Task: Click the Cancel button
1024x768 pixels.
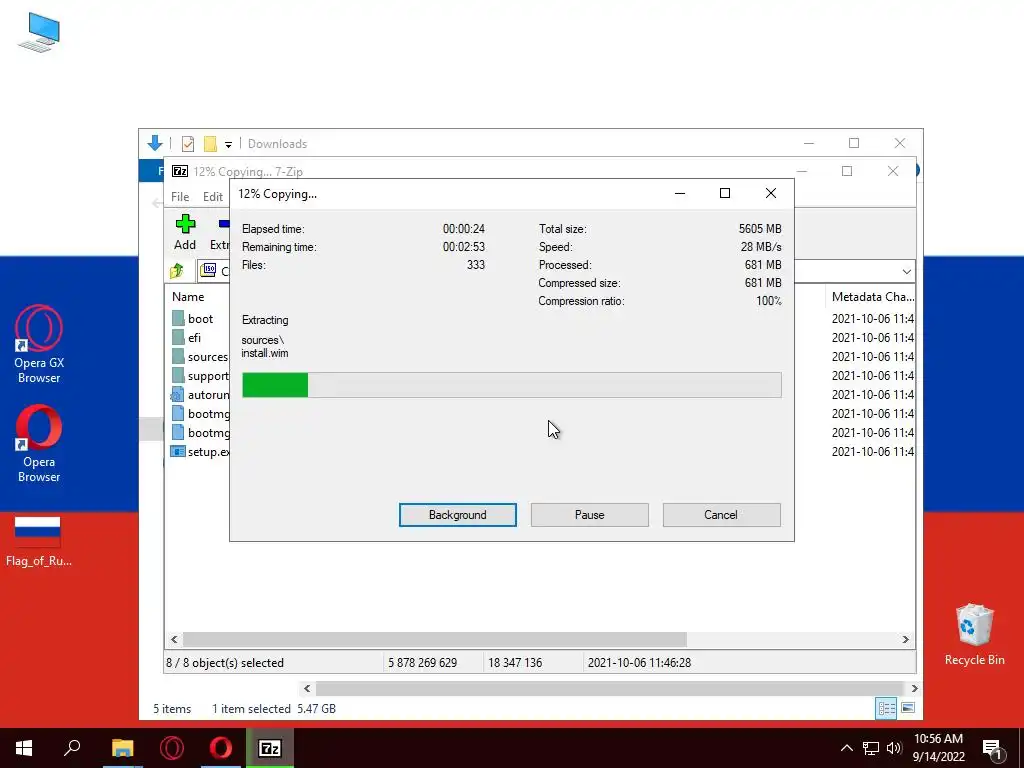Action: click(x=721, y=515)
